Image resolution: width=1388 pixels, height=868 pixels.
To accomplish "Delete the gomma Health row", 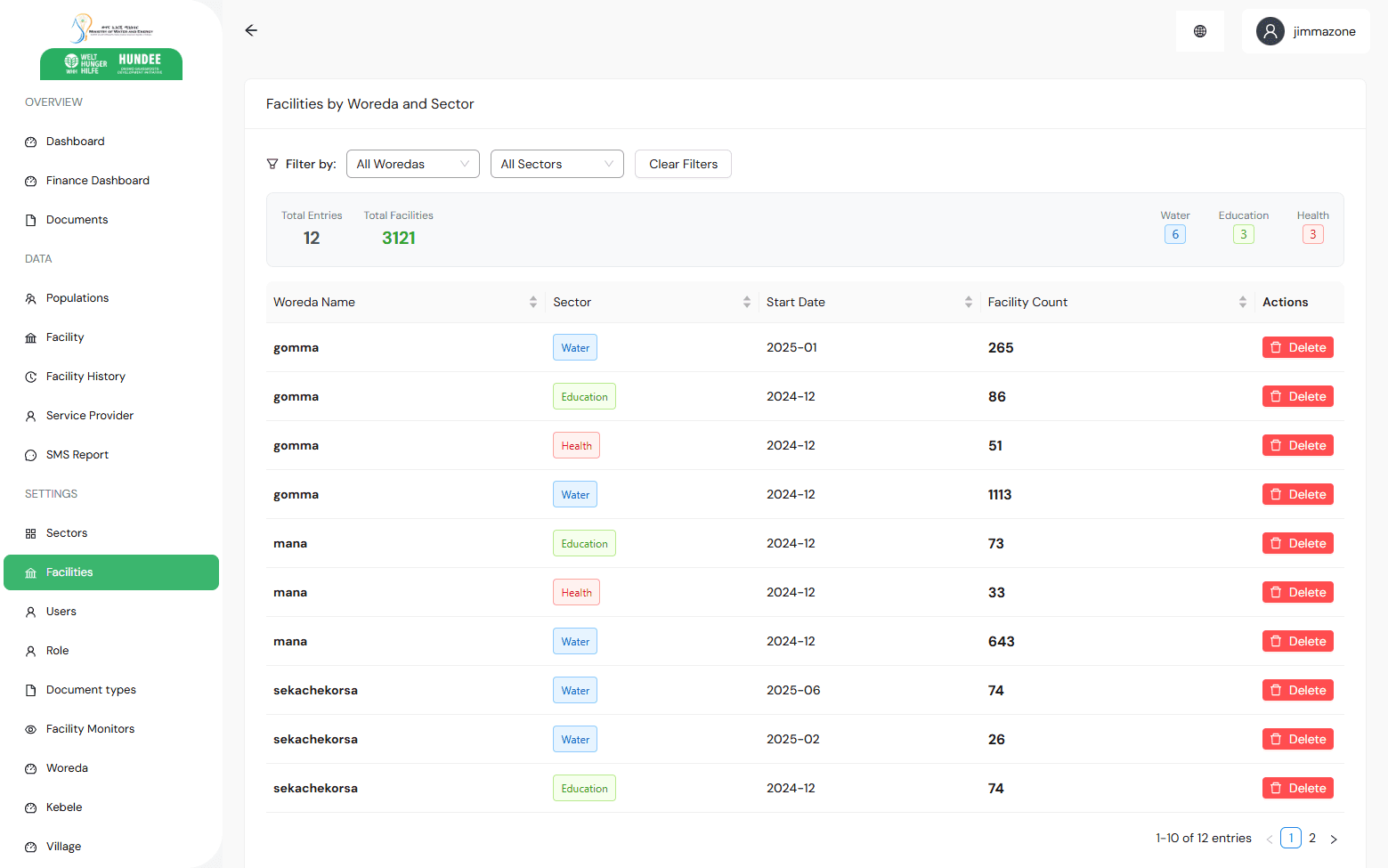I will coord(1297,445).
